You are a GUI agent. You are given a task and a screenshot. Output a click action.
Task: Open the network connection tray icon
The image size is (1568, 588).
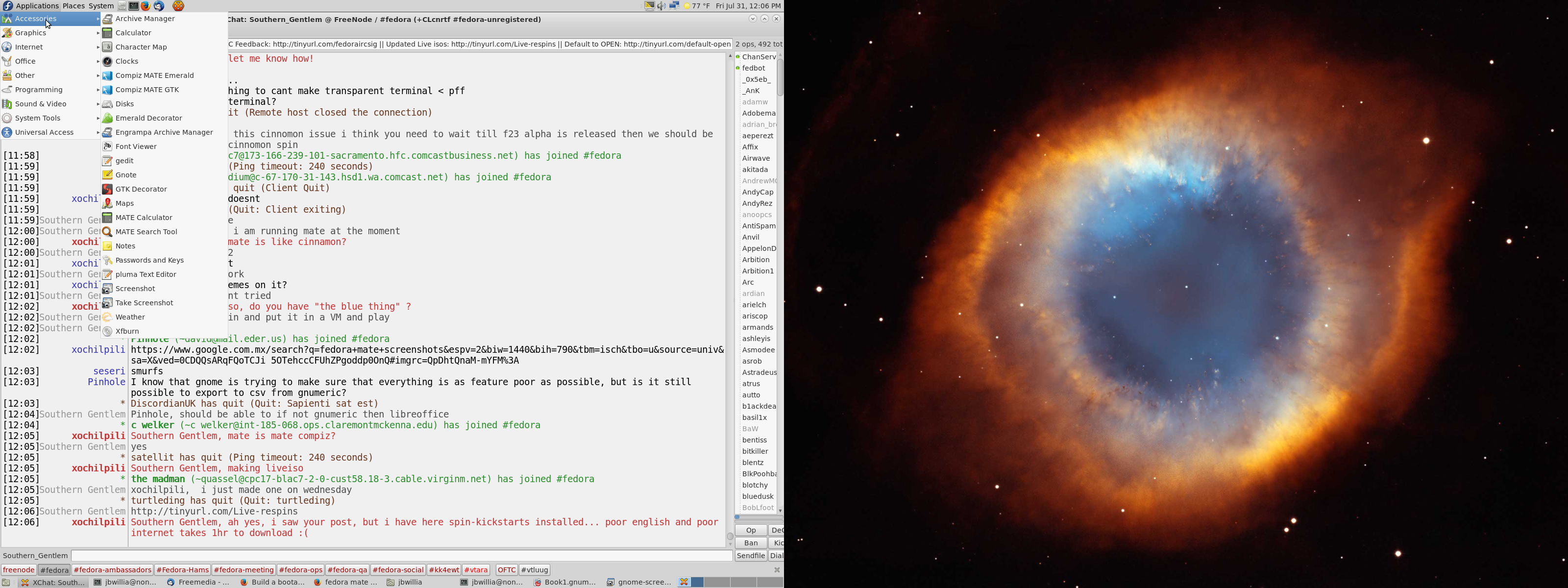(674, 5)
